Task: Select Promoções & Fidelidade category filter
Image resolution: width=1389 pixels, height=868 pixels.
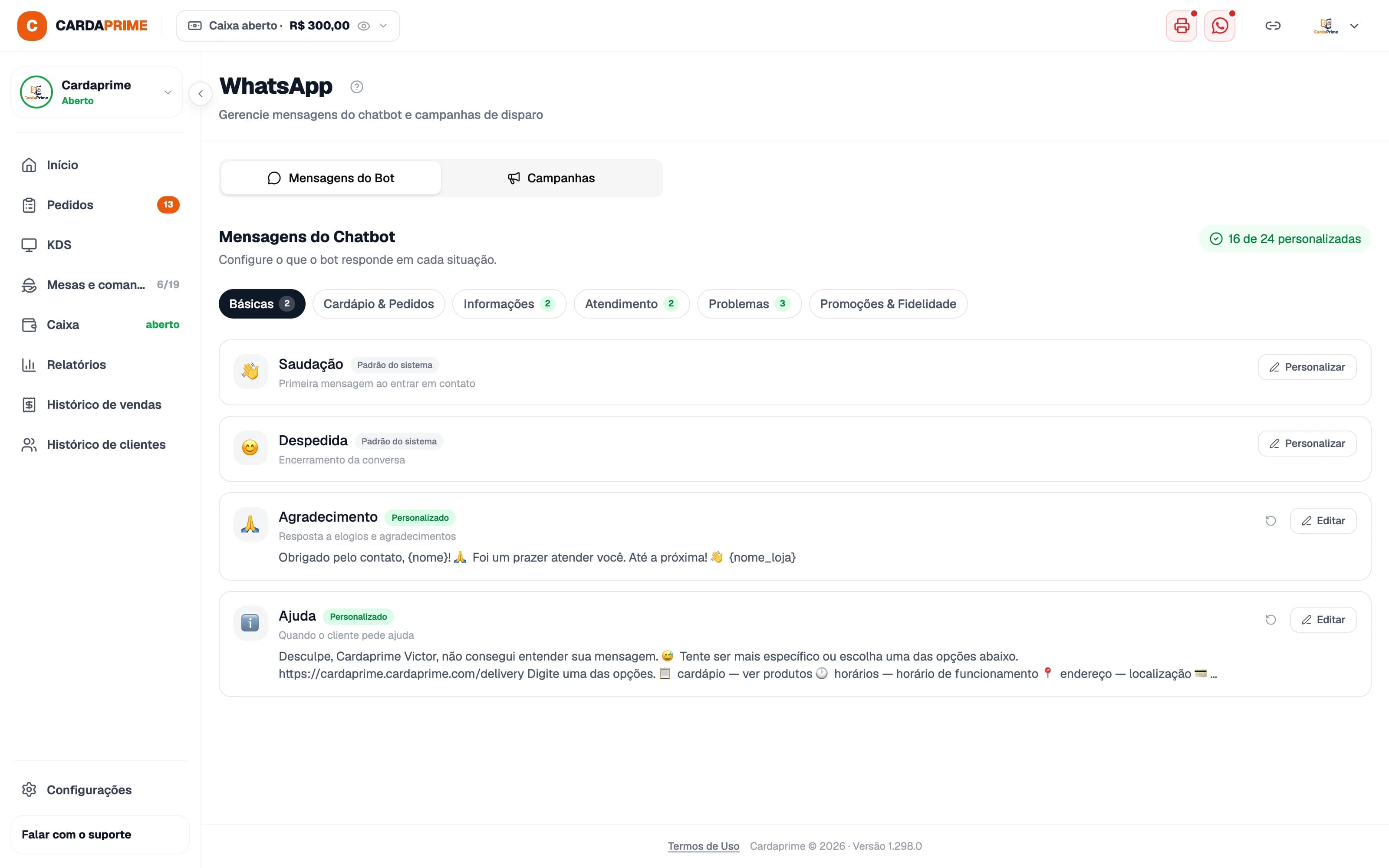Action: tap(888, 304)
